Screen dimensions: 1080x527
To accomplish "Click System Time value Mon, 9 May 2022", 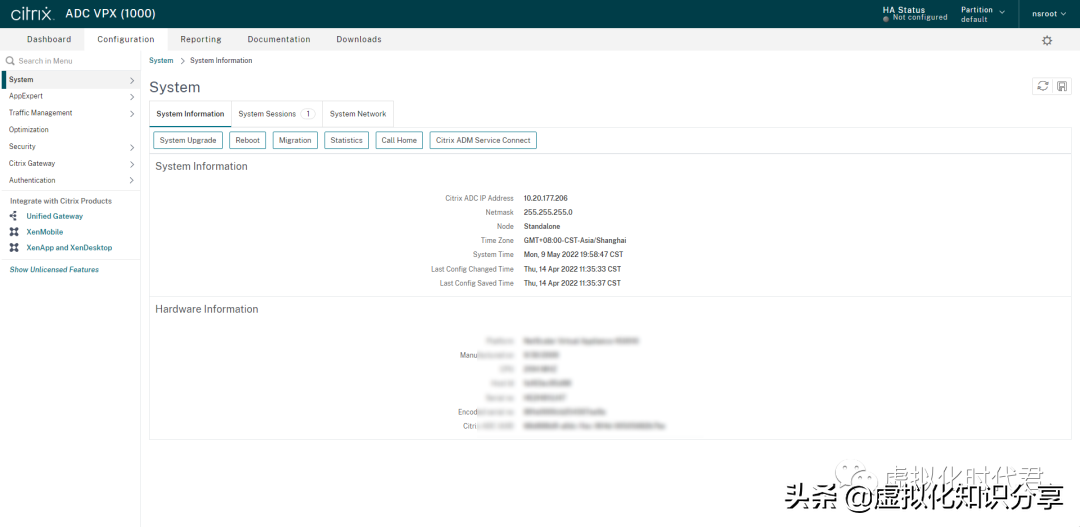I will 573,254.
